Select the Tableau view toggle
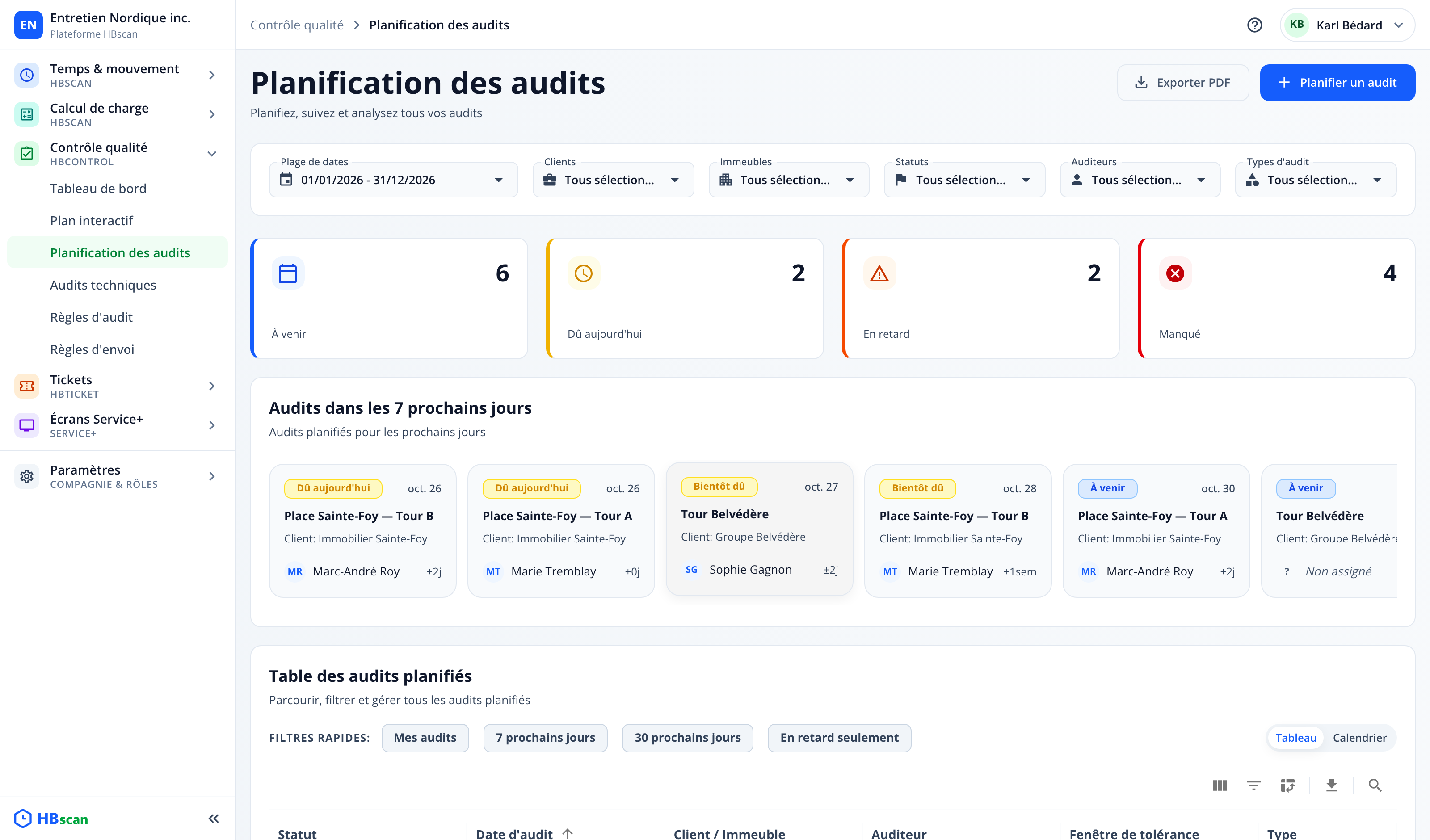 tap(1295, 737)
